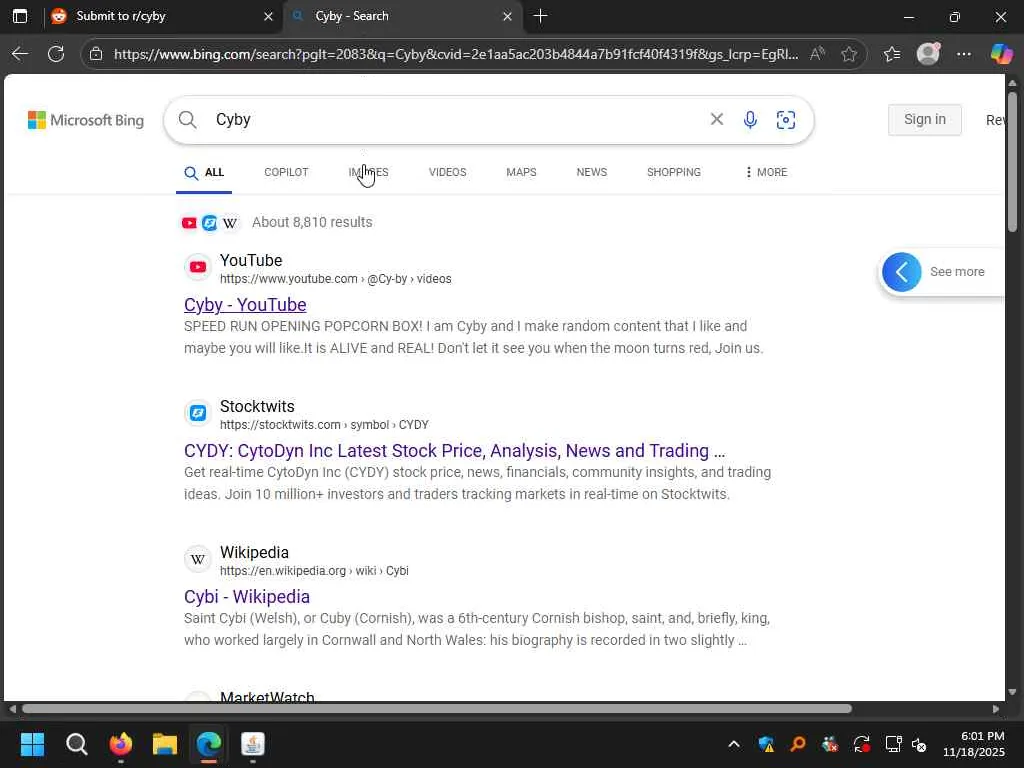Click inside the Bing search input

point(457,120)
